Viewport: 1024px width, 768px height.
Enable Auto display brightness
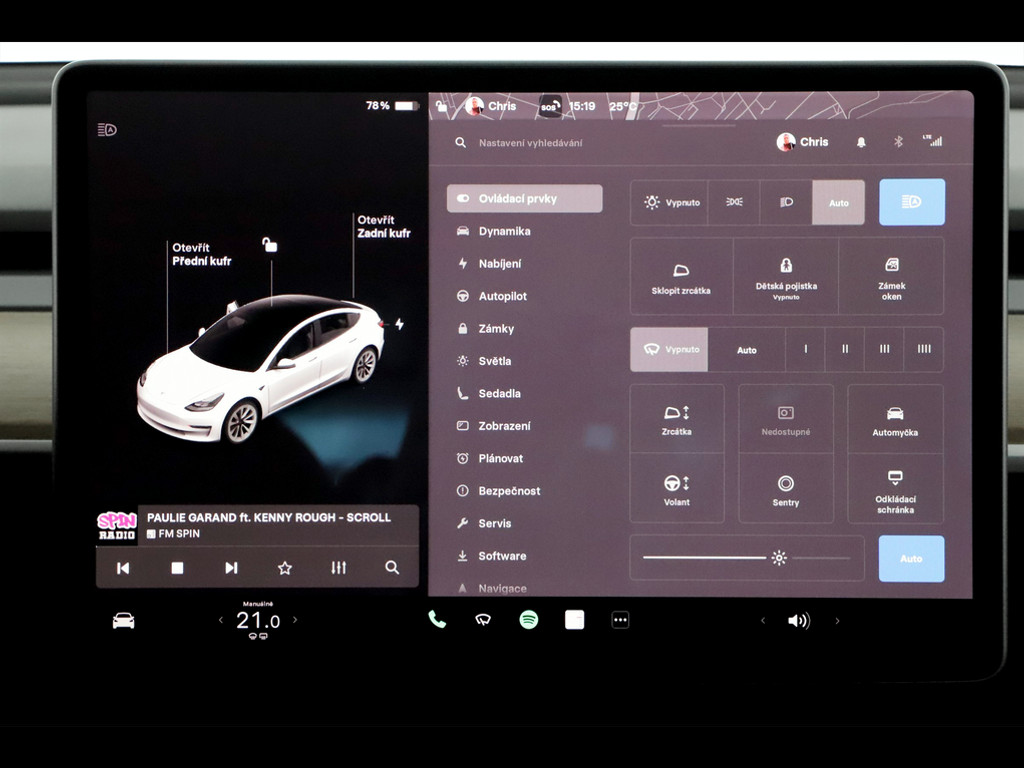(911, 558)
